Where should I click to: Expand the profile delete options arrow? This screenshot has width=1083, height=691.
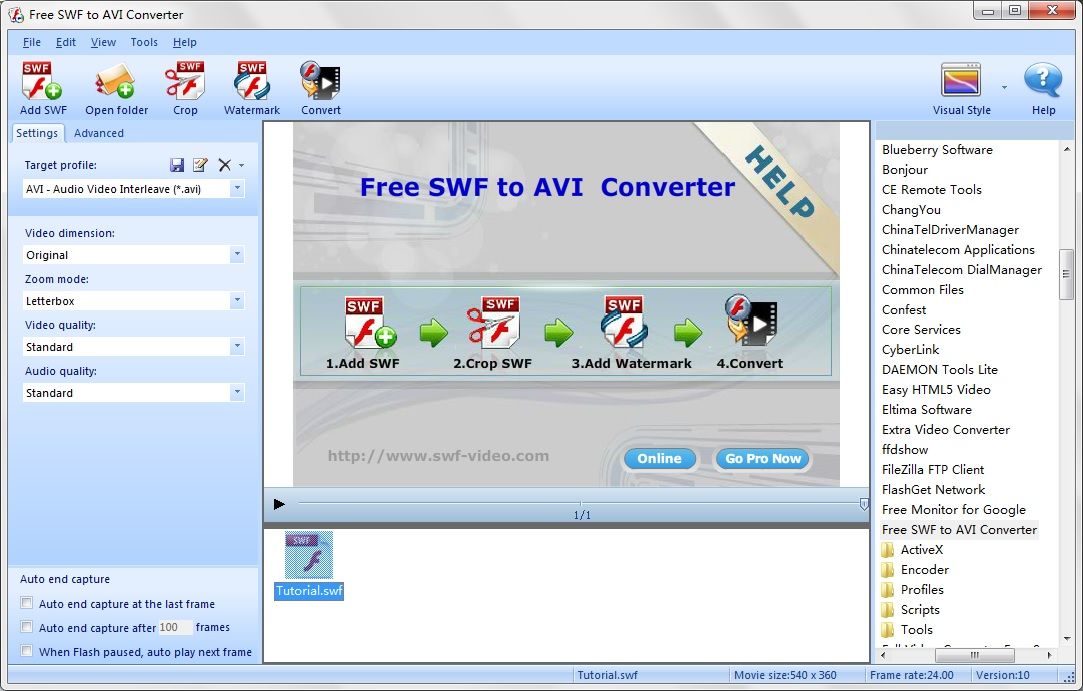(241, 165)
